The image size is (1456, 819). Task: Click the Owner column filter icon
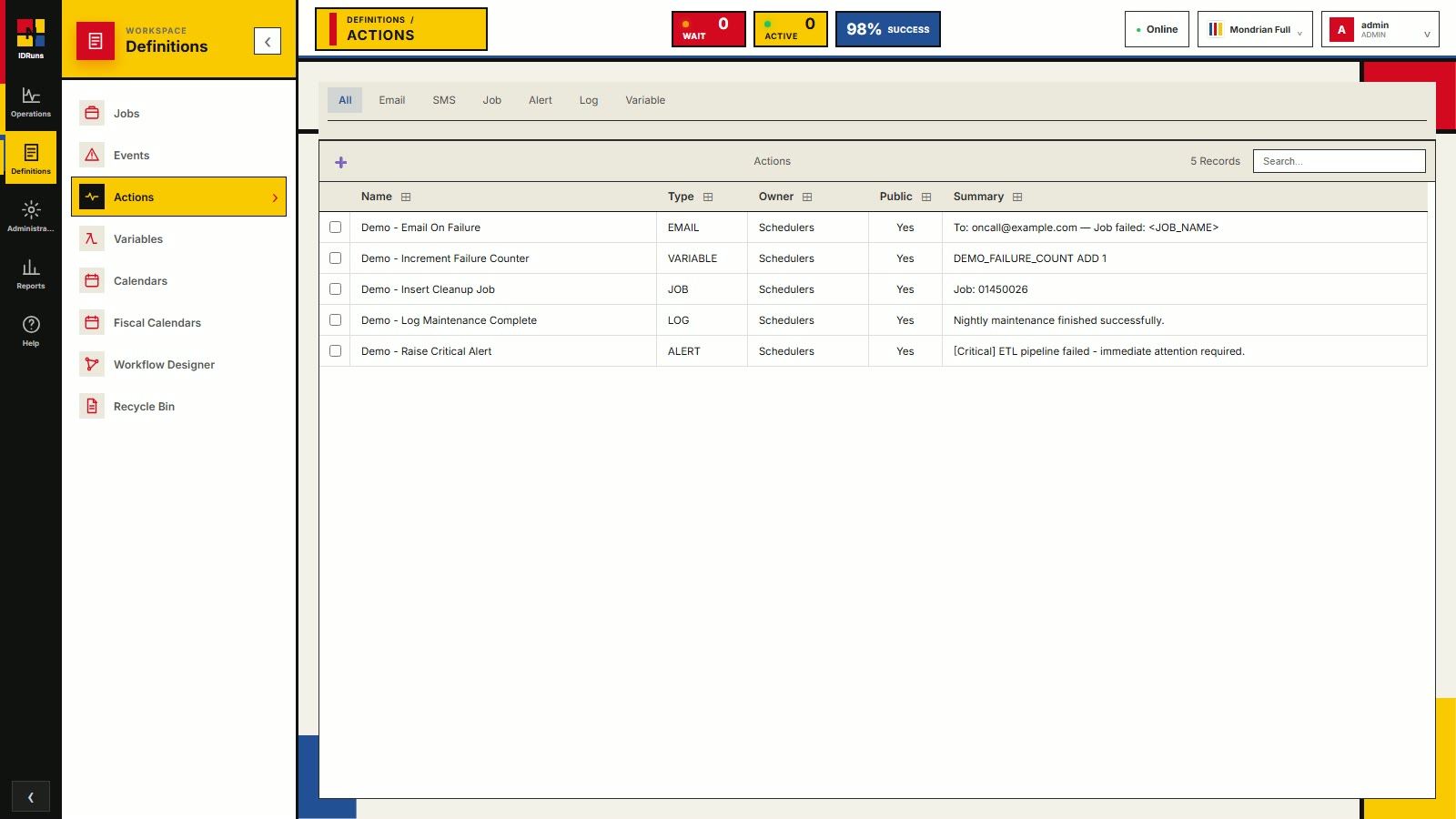[807, 197]
